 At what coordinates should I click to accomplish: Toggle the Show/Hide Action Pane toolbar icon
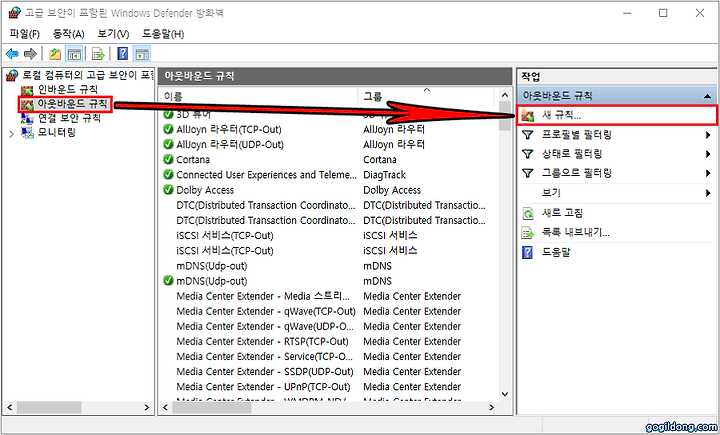(x=142, y=54)
